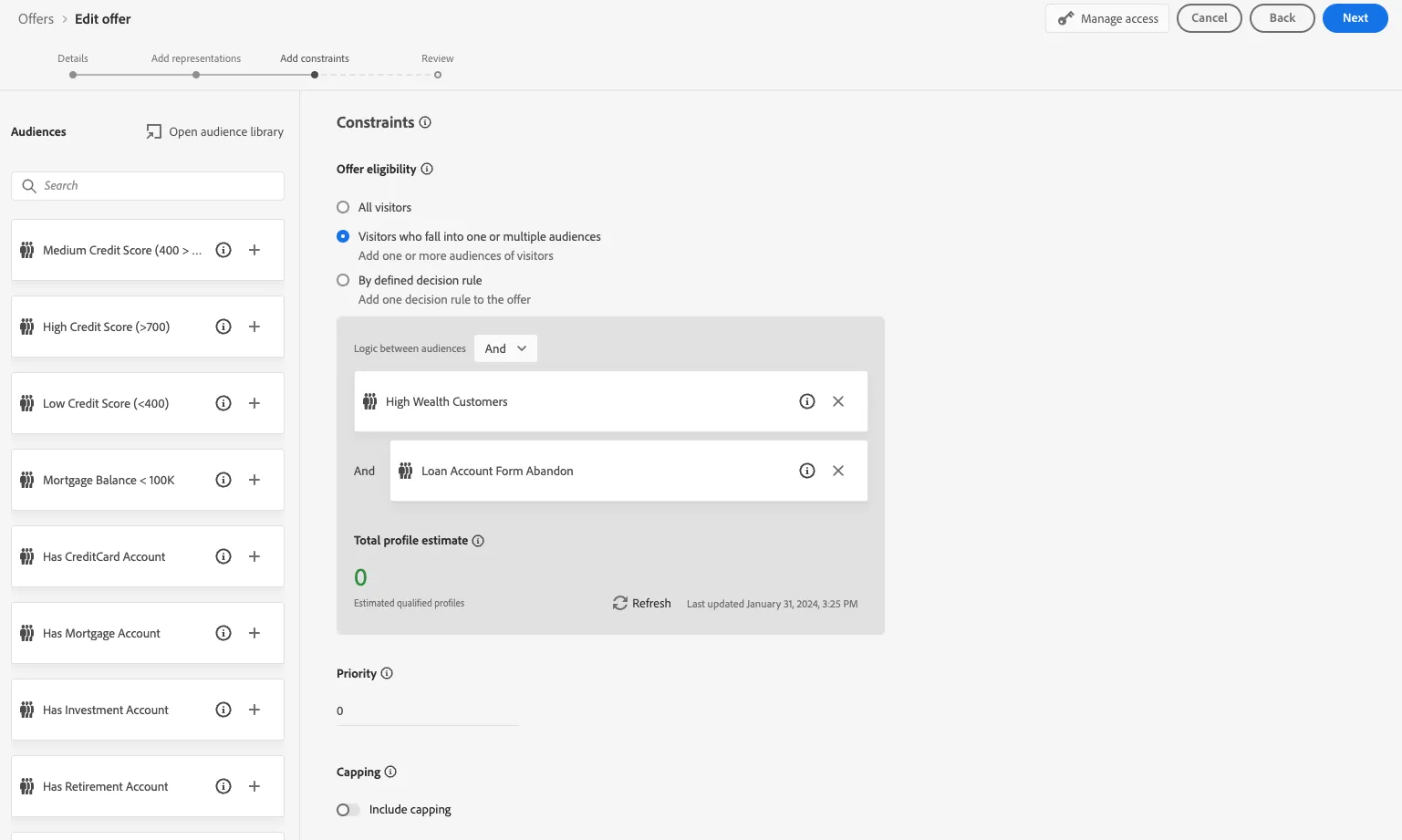Click the Back button
This screenshot has height=840, width=1402.
tap(1283, 18)
